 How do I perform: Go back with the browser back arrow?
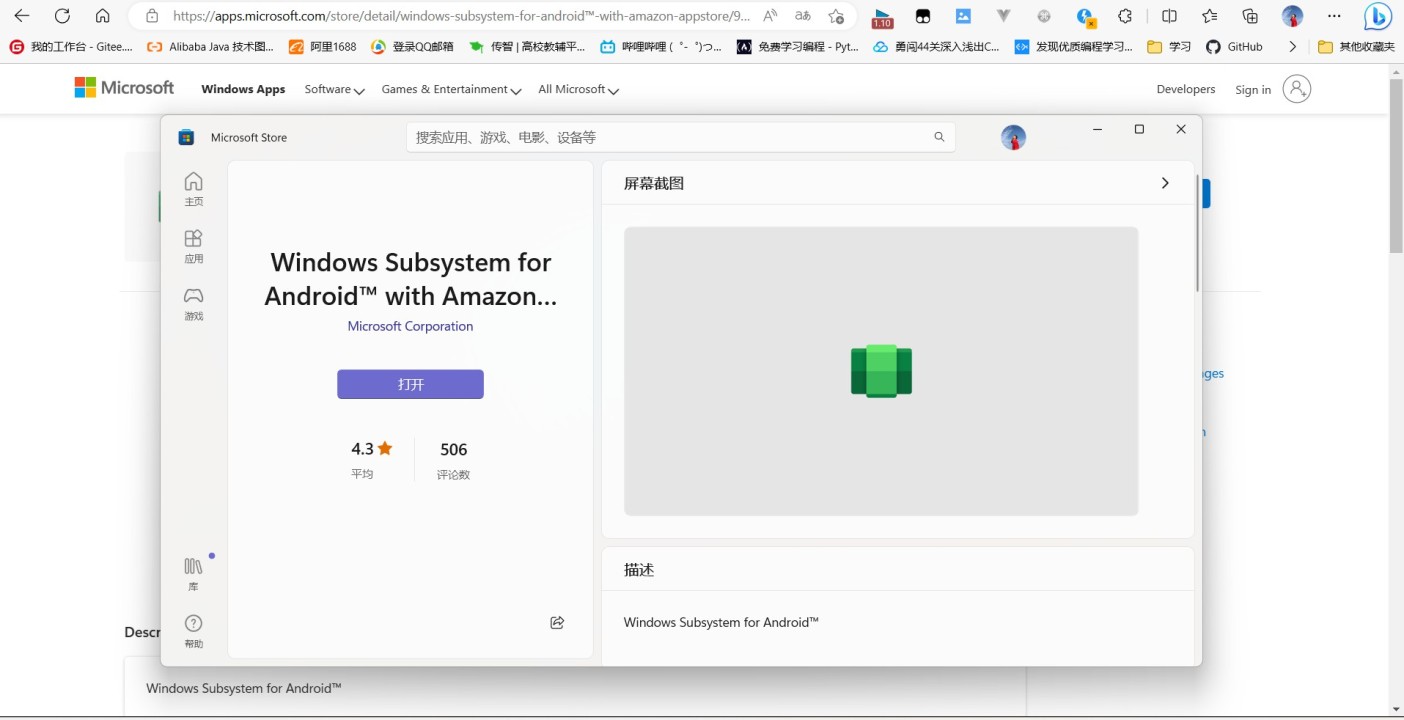coord(22,16)
